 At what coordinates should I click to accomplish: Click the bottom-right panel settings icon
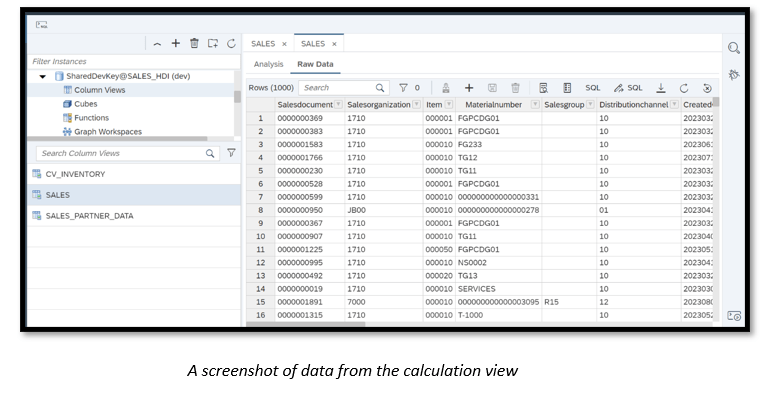click(734, 316)
